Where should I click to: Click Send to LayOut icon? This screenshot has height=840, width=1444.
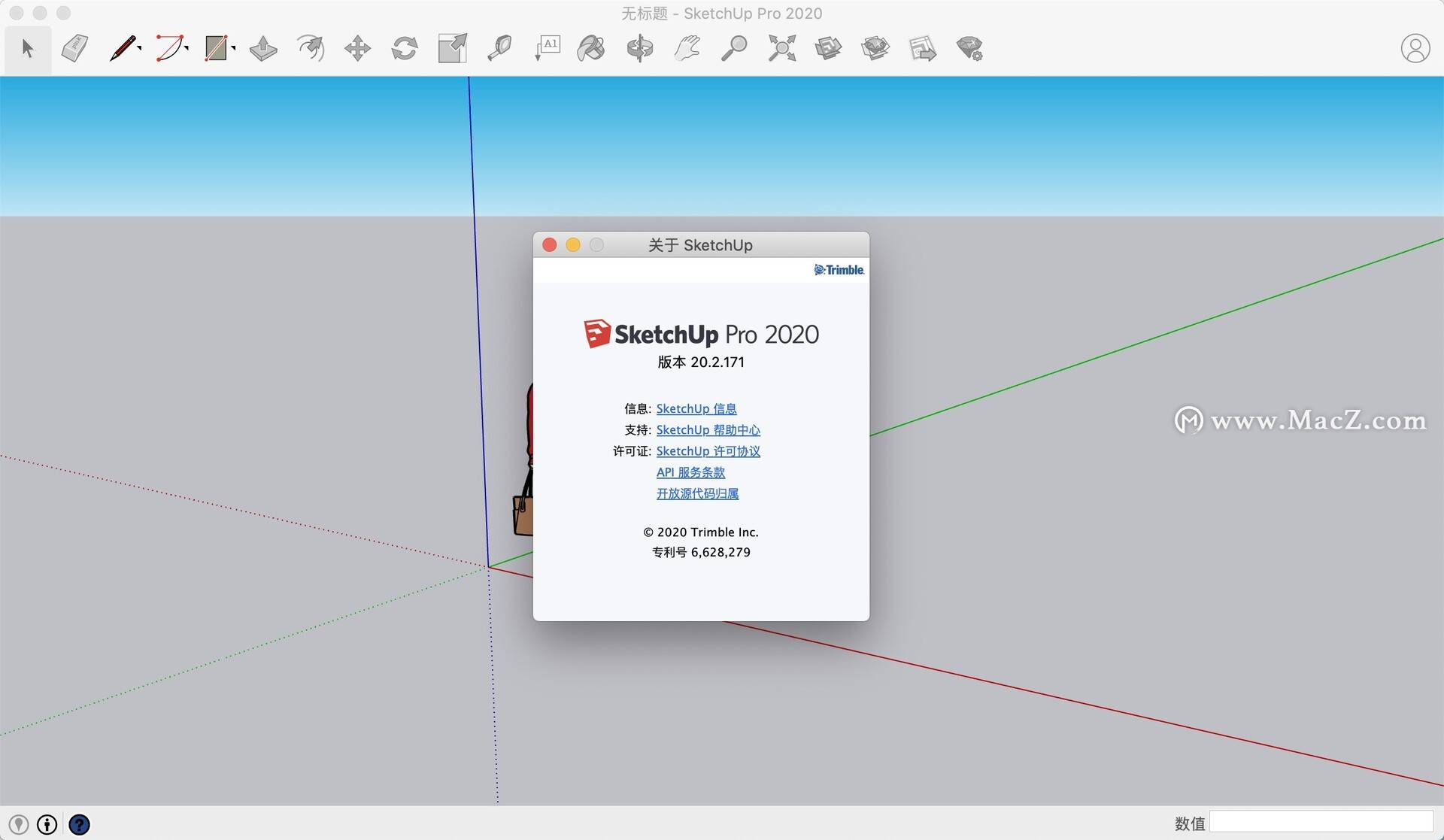tap(922, 49)
